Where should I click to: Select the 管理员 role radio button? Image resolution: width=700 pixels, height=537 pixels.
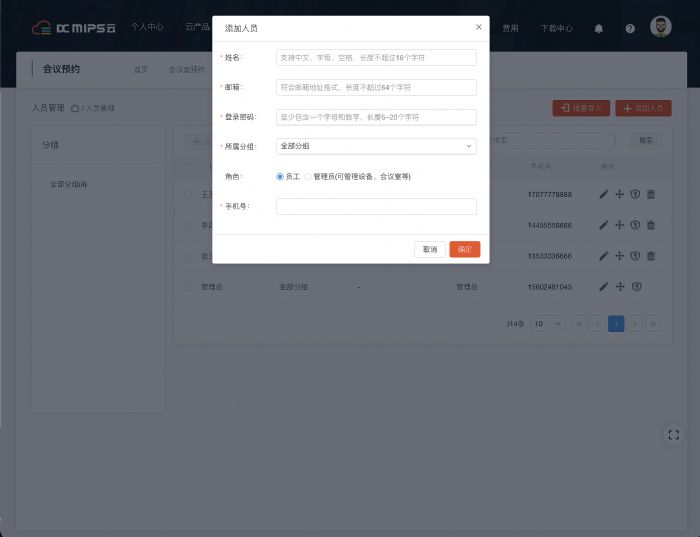308,176
